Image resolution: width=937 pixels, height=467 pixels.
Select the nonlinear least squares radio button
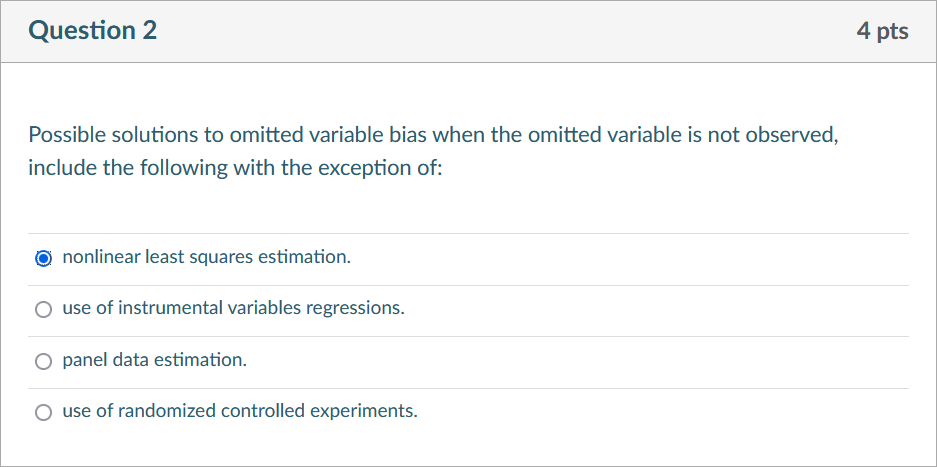[43, 258]
